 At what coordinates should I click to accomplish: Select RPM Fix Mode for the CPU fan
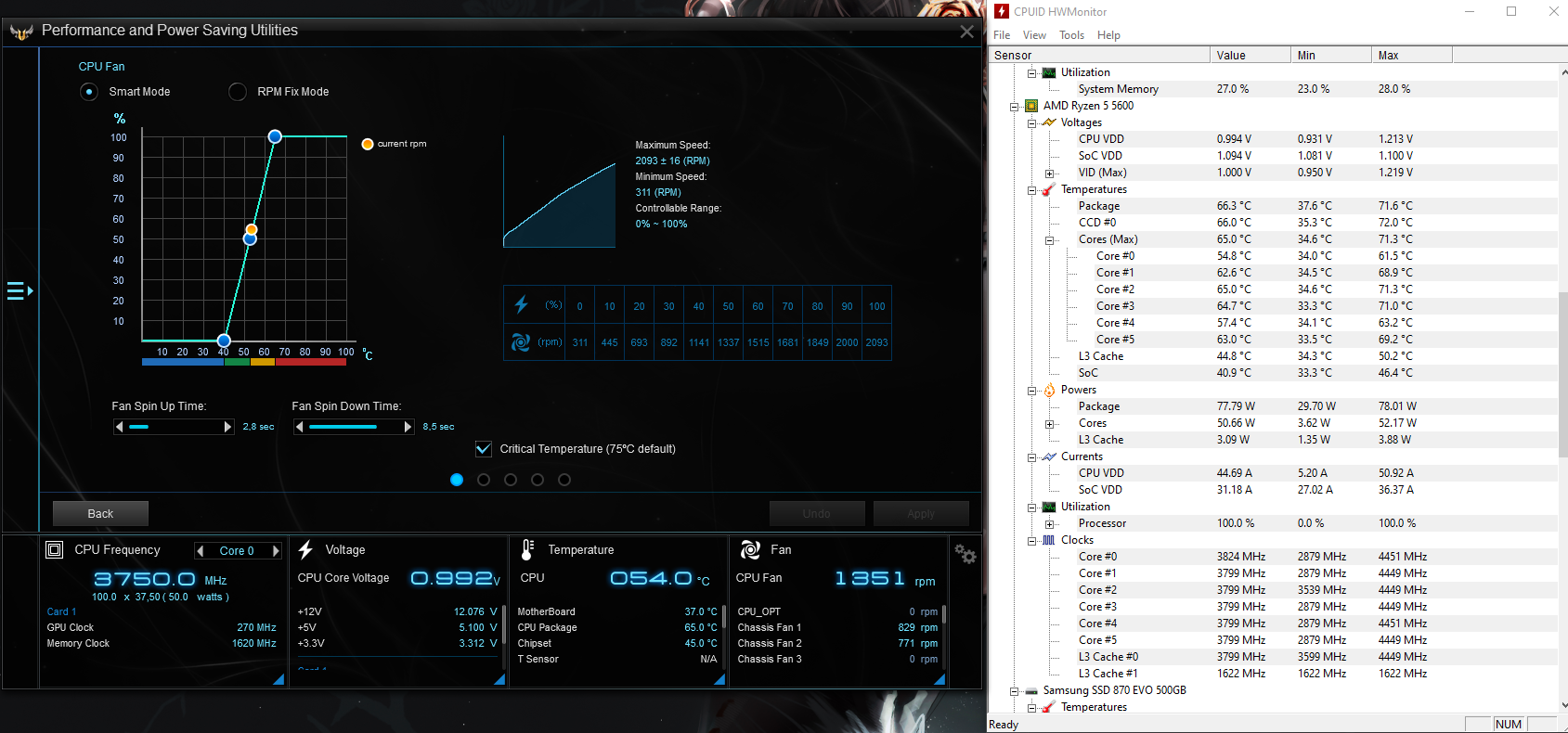pyautogui.click(x=238, y=92)
